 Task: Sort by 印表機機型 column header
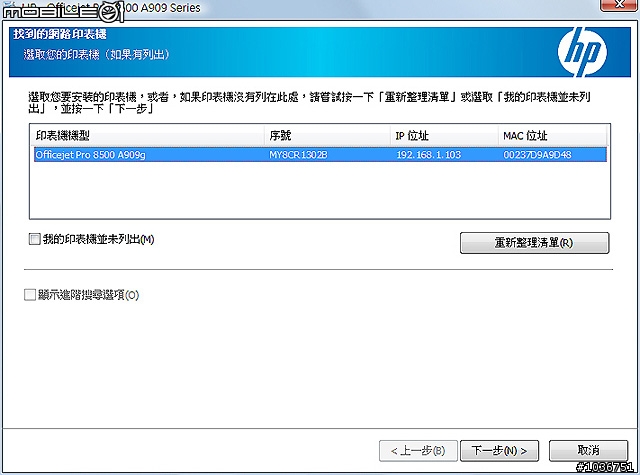coord(148,135)
